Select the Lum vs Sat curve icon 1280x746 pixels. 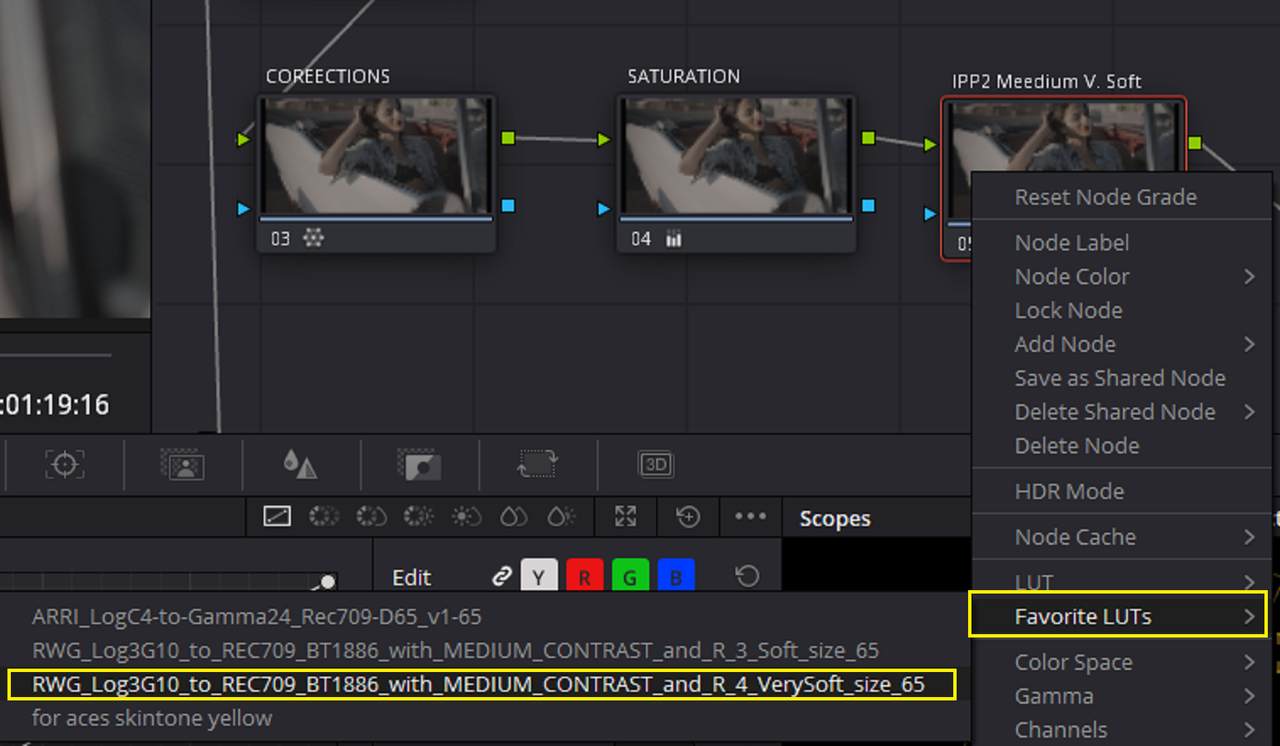[x=465, y=516]
